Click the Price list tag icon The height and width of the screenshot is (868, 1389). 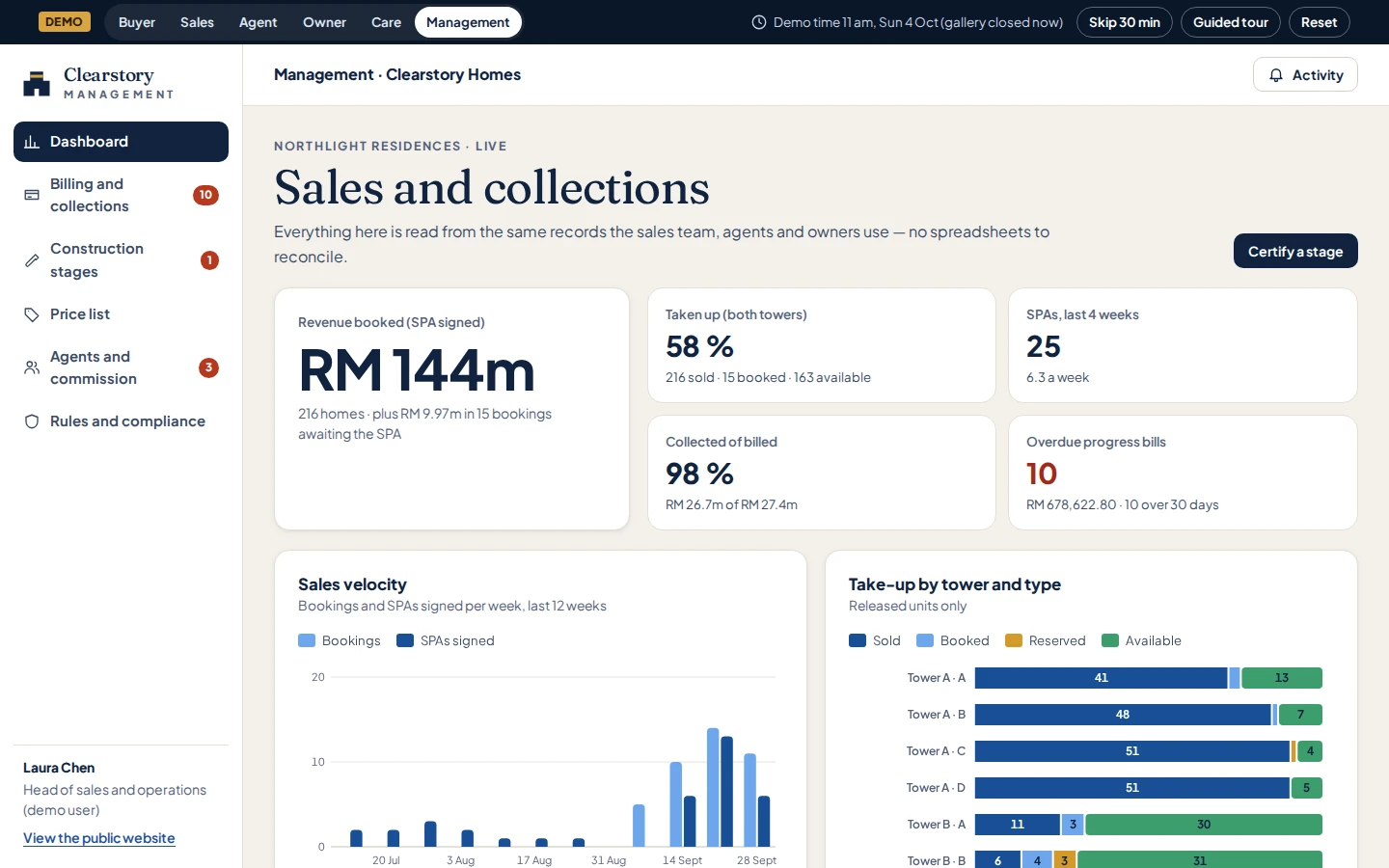coord(32,314)
